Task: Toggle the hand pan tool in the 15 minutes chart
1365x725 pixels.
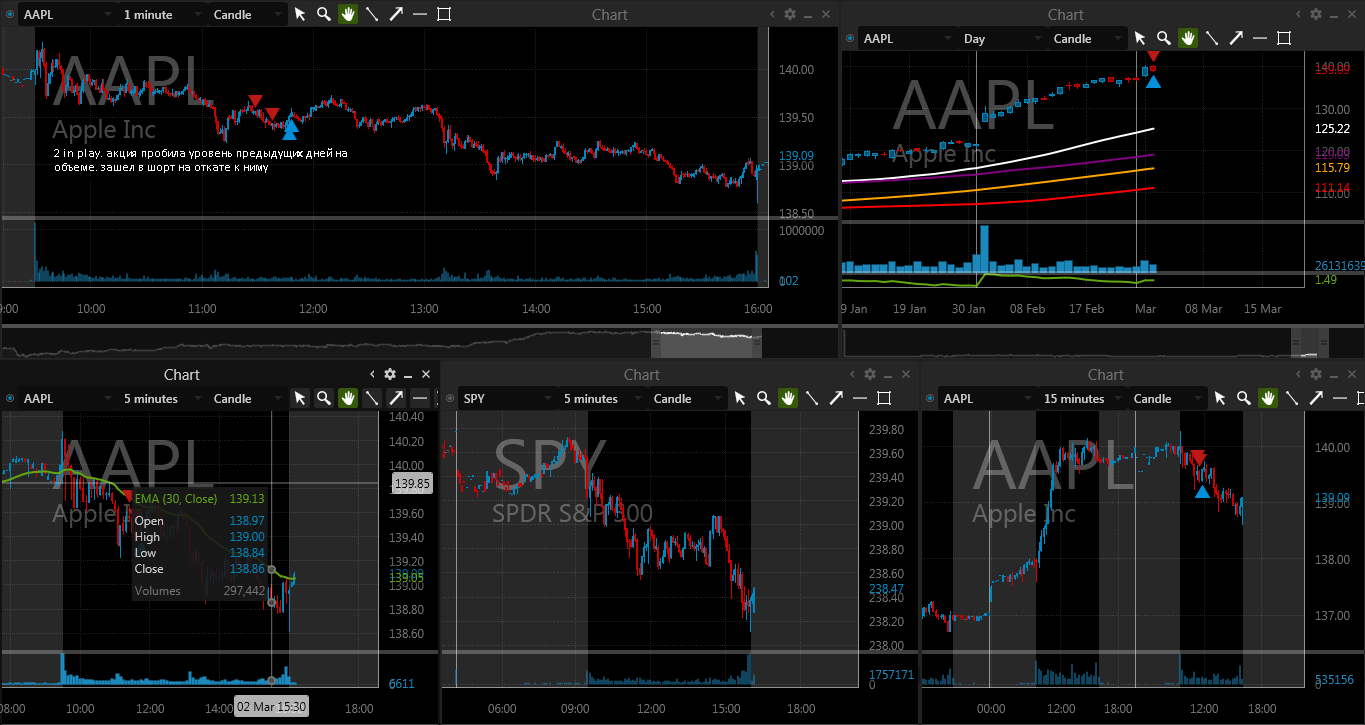Action: (x=1268, y=398)
